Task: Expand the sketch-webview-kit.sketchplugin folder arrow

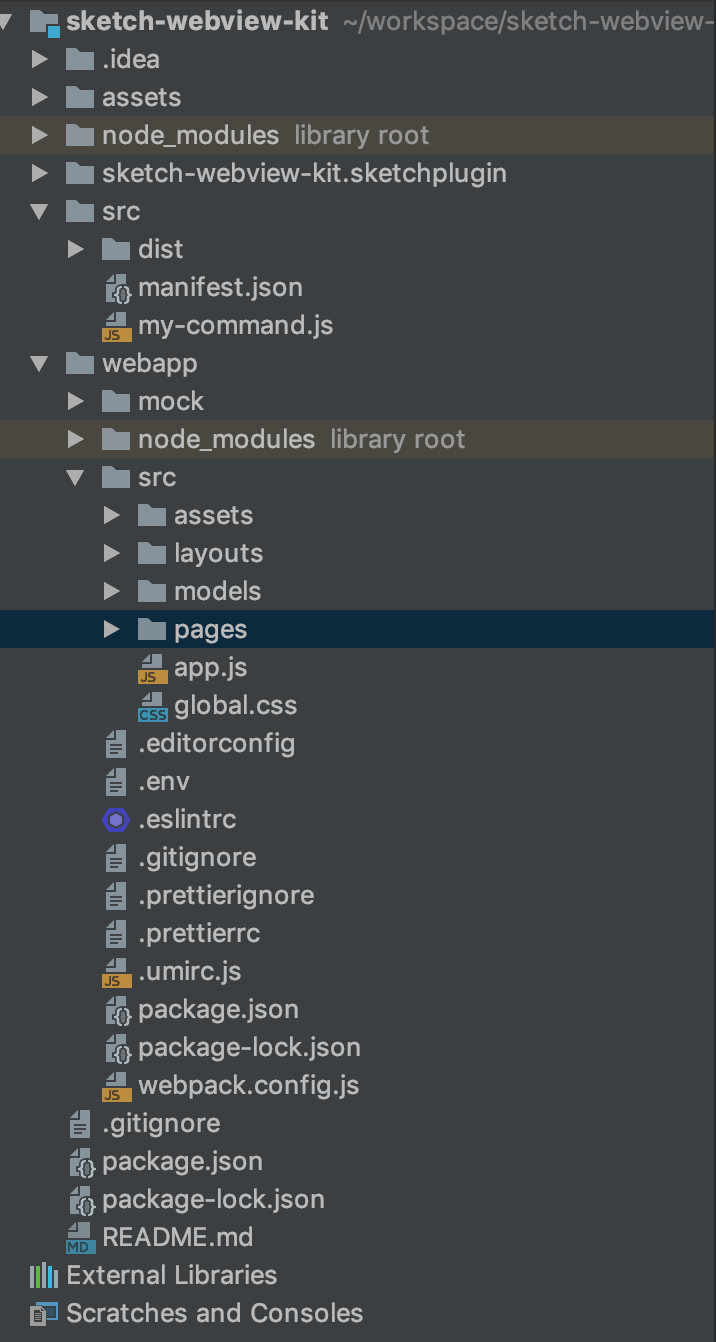Action: (x=40, y=173)
